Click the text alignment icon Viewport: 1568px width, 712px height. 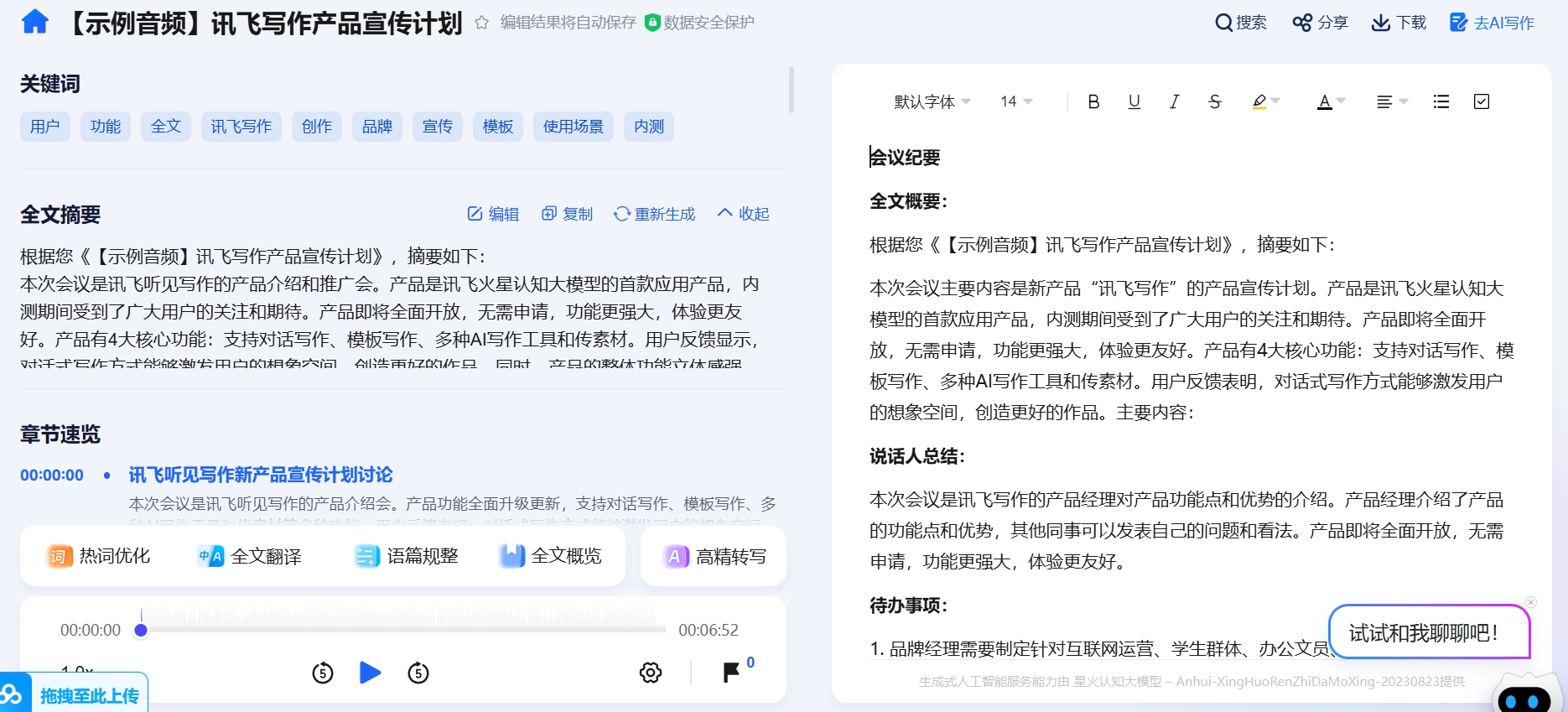[x=1384, y=101]
